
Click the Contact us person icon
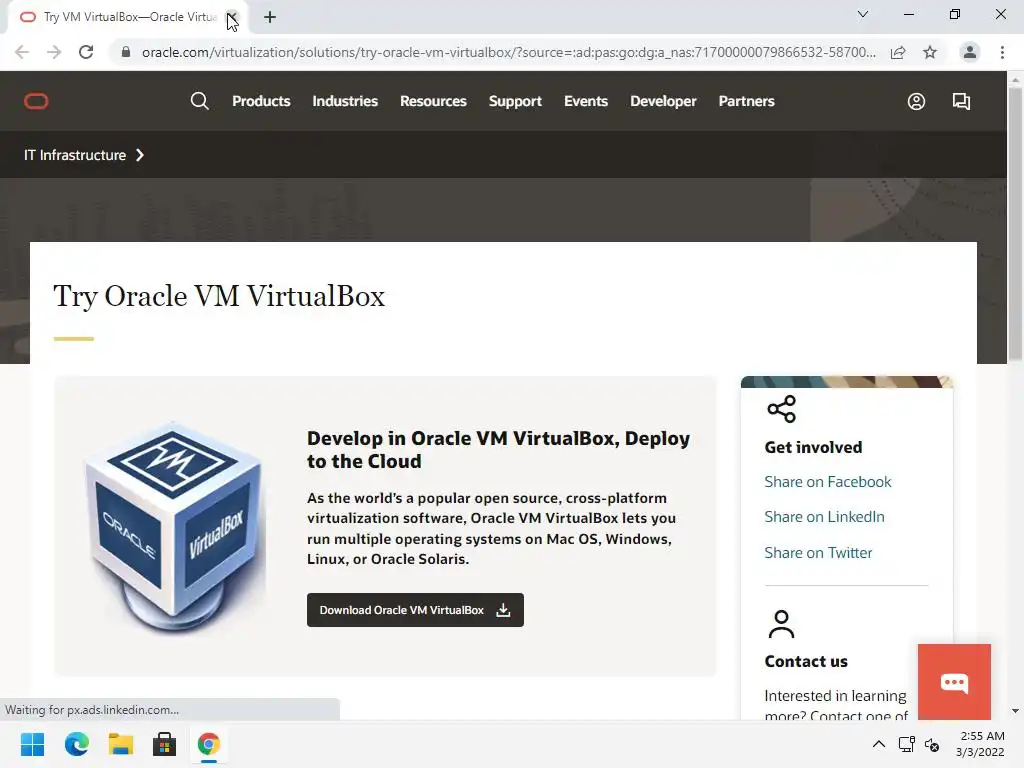coord(781,624)
